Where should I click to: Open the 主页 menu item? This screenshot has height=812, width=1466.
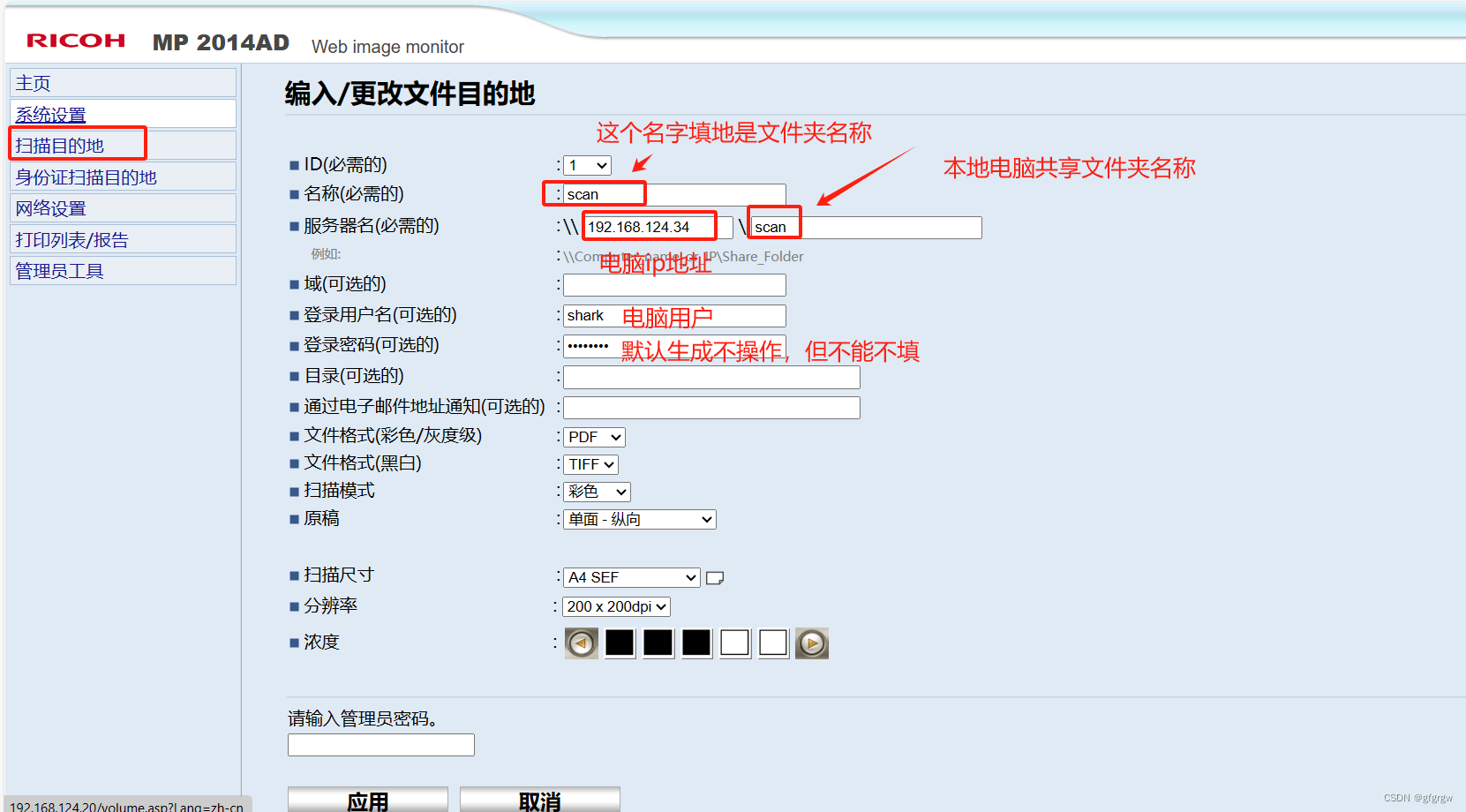point(124,83)
